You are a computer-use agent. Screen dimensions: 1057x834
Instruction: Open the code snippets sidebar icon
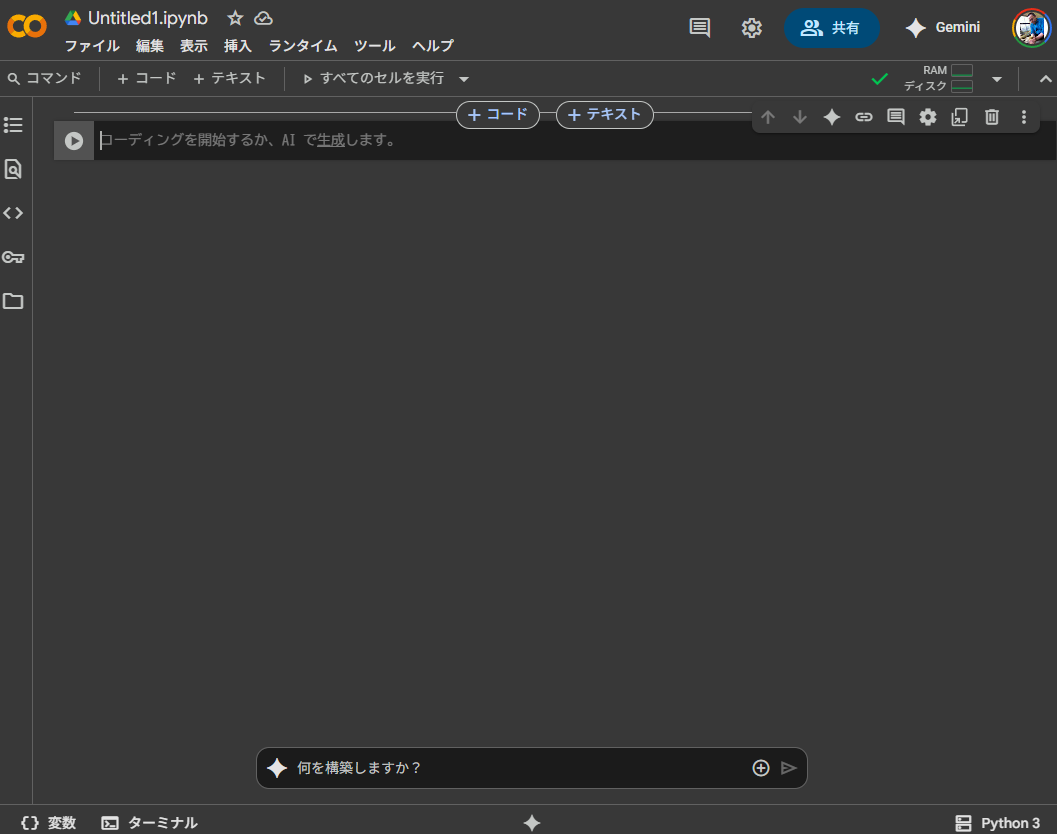pyautogui.click(x=13, y=213)
